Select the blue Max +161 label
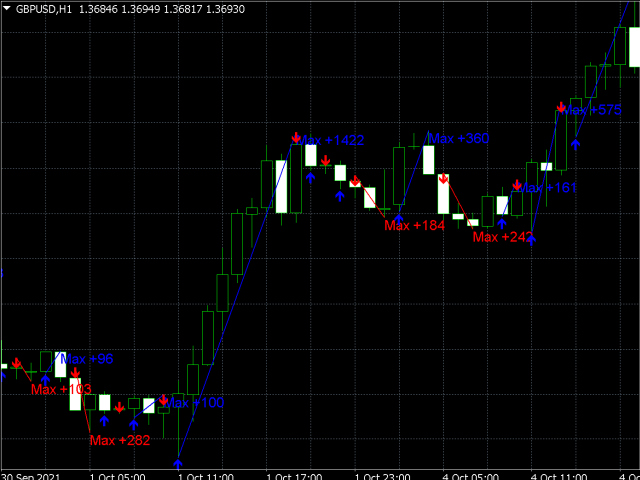 [x=547, y=188]
